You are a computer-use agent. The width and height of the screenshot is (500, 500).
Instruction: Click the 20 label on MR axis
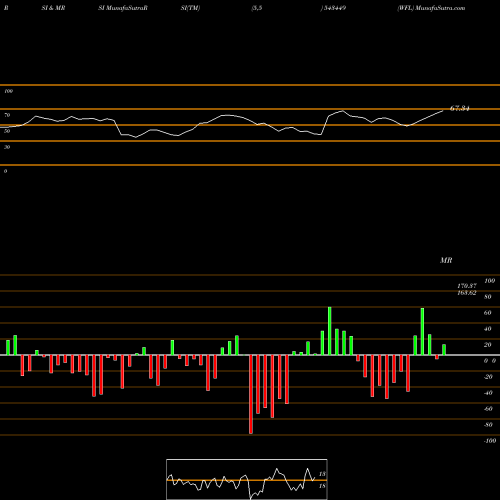(x=488, y=345)
